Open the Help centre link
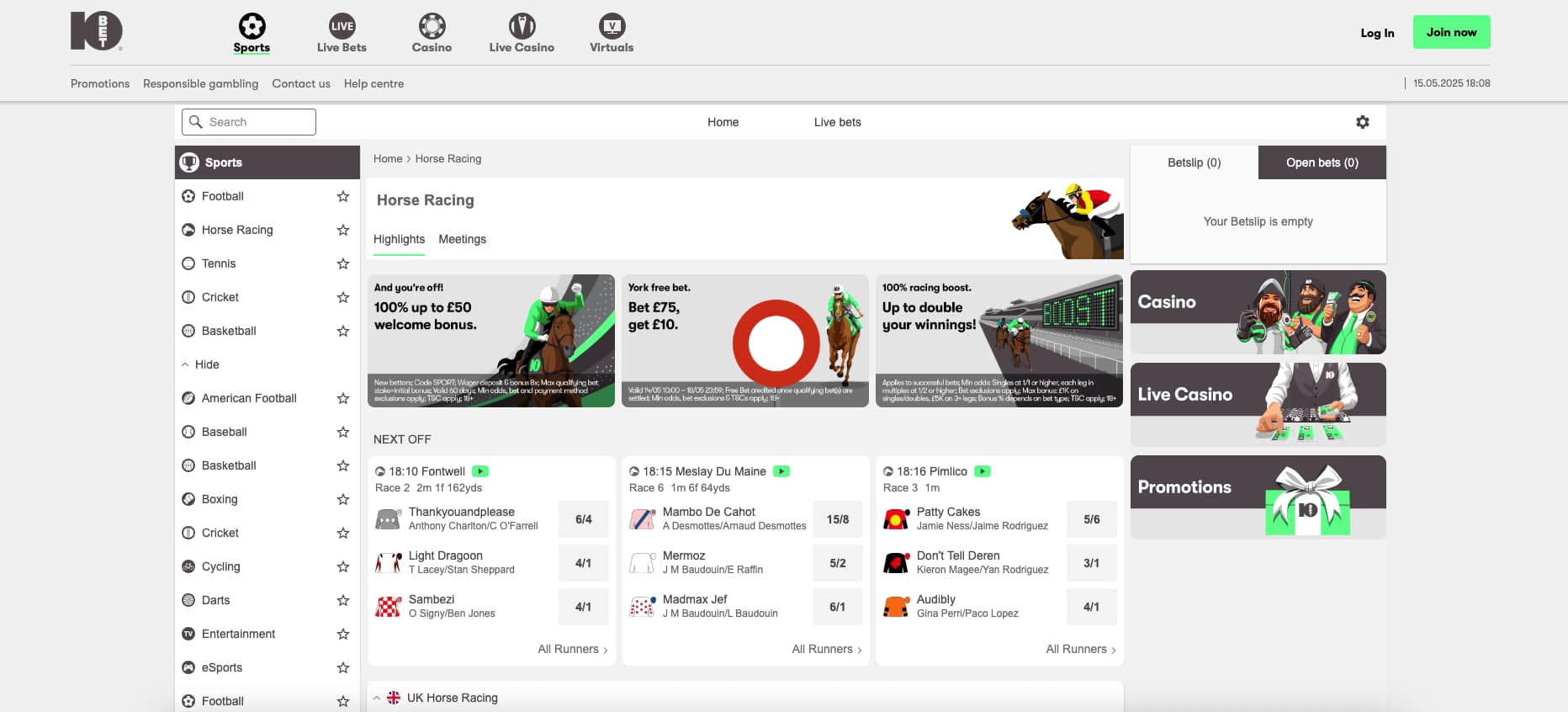This screenshot has height=712, width=1568. tap(373, 83)
